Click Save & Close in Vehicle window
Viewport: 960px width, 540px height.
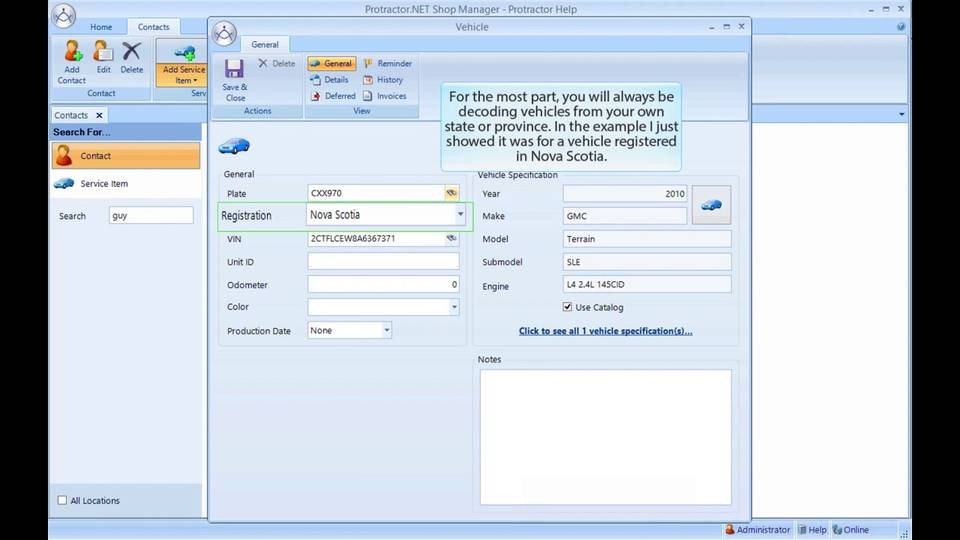click(x=234, y=80)
